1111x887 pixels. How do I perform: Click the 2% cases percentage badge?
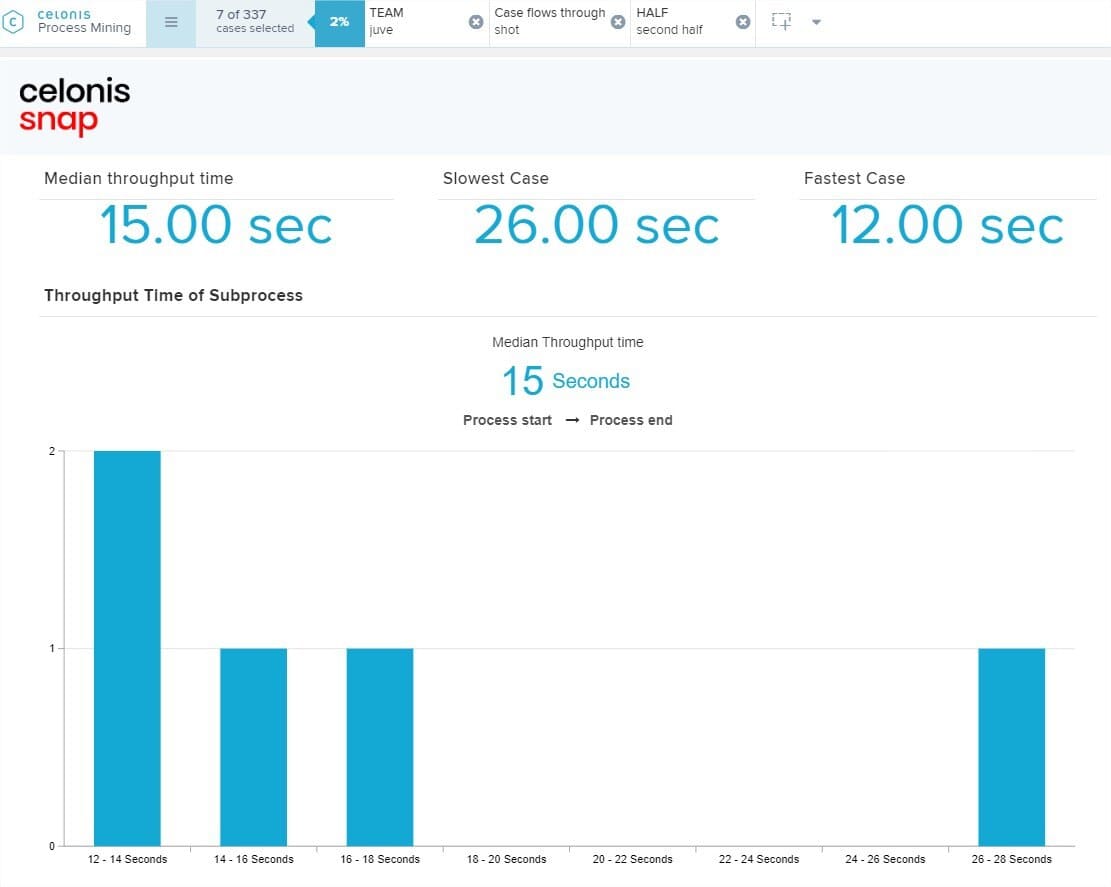[340, 22]
